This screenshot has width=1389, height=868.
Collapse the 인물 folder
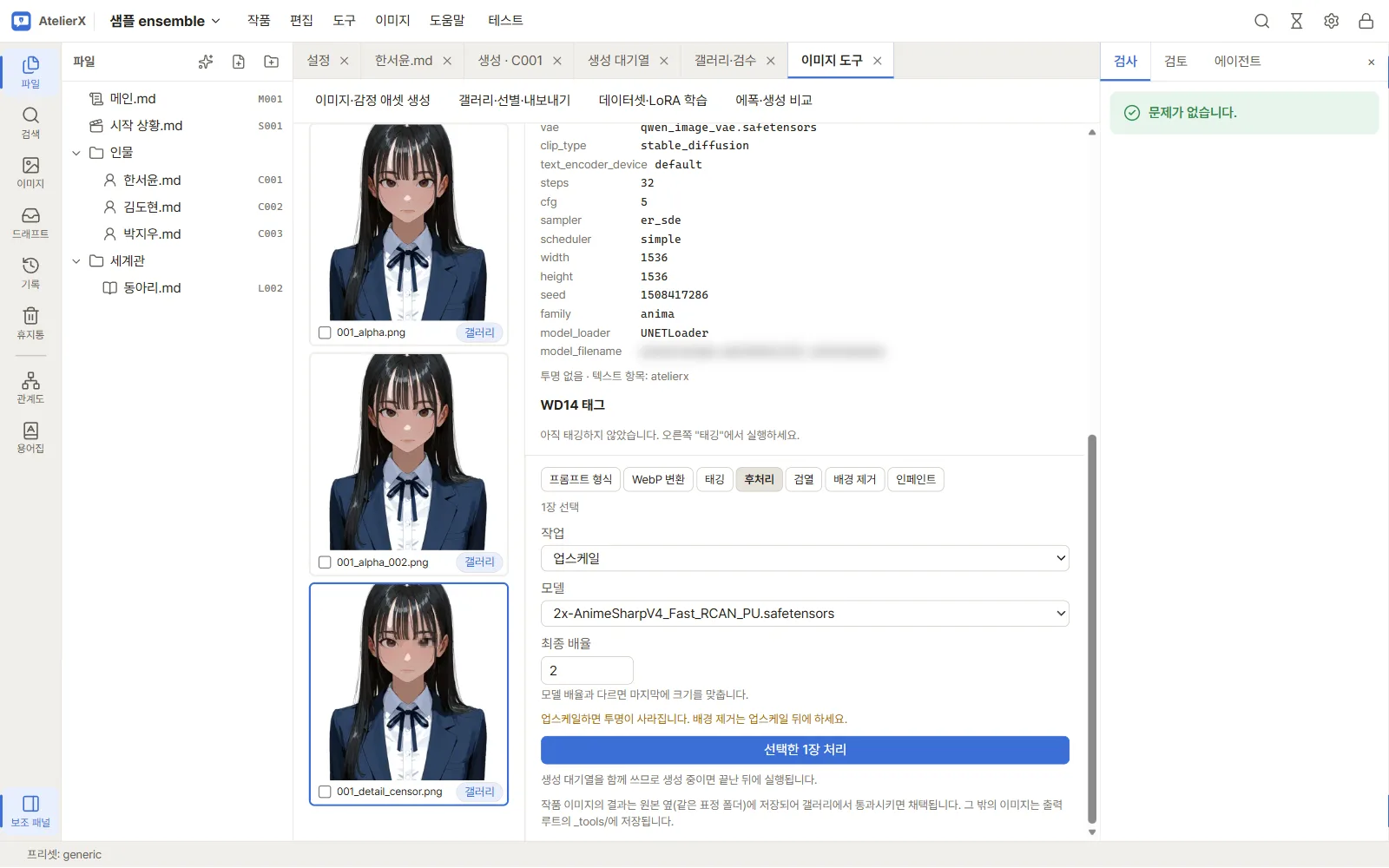click(76, 153)
